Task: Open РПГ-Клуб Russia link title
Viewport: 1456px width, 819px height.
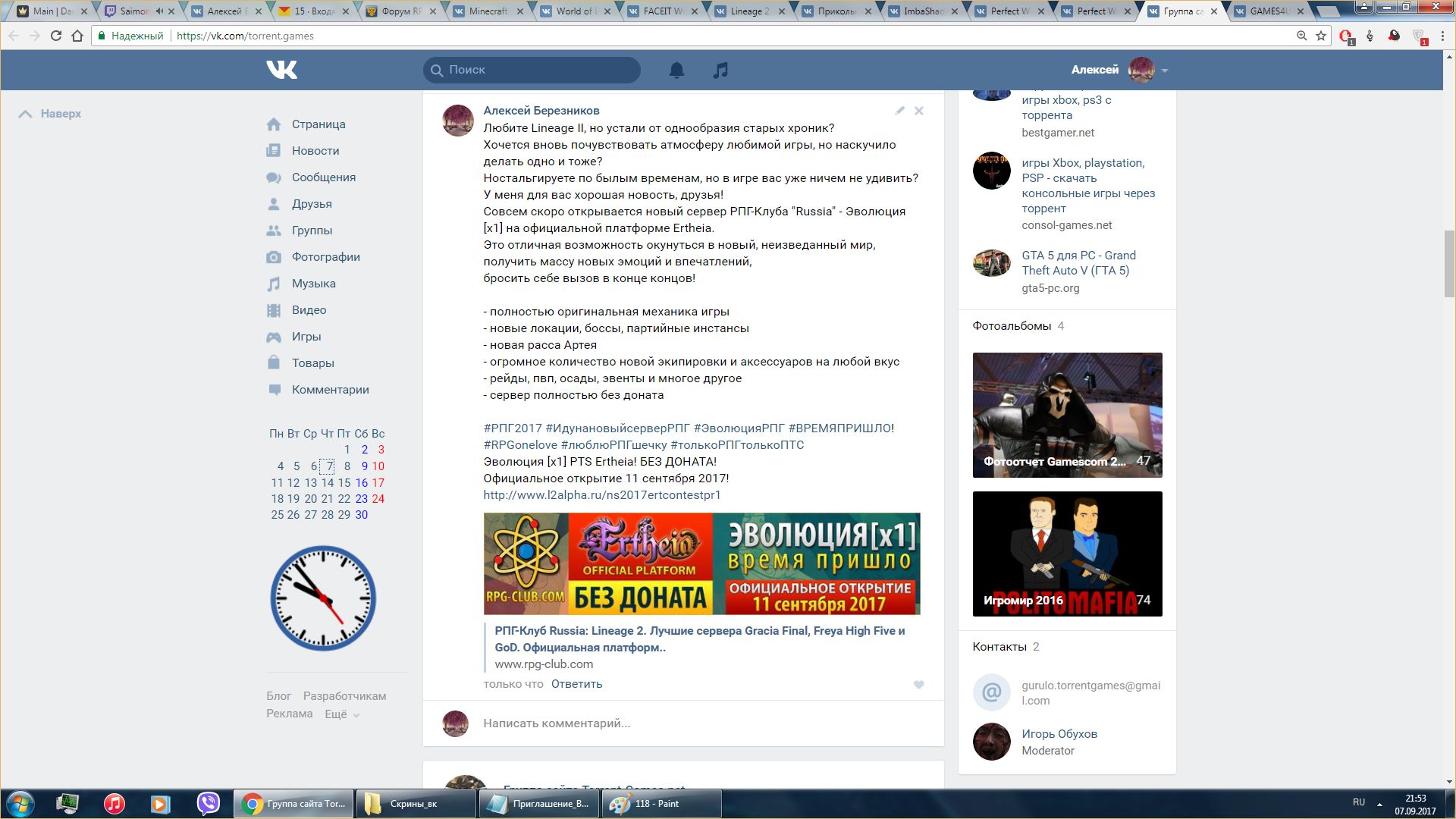Action: [699, 639]
